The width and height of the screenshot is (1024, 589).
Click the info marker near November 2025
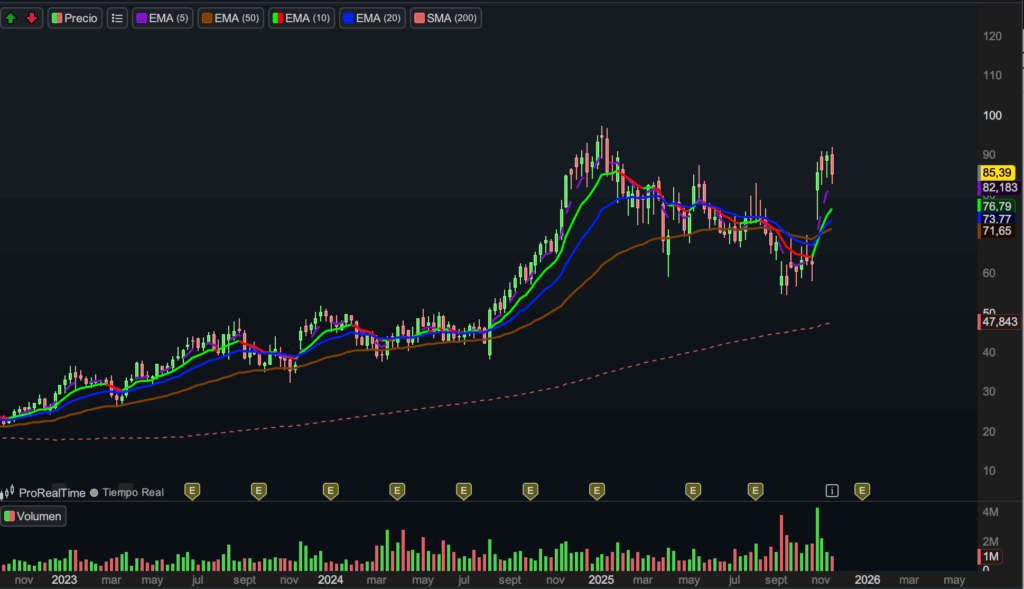point(832,490)
